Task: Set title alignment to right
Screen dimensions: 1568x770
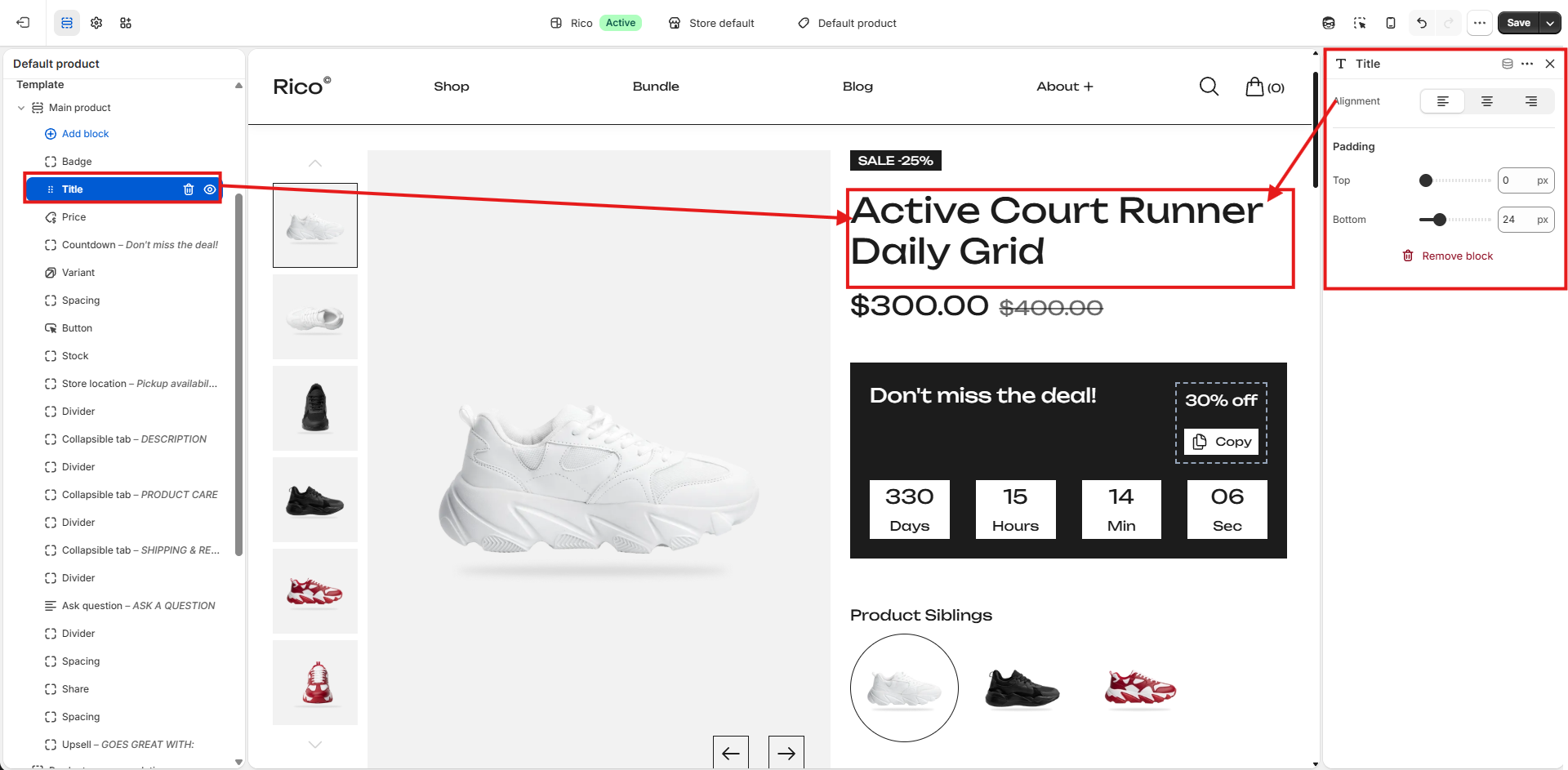Action: click(1531, 101)
